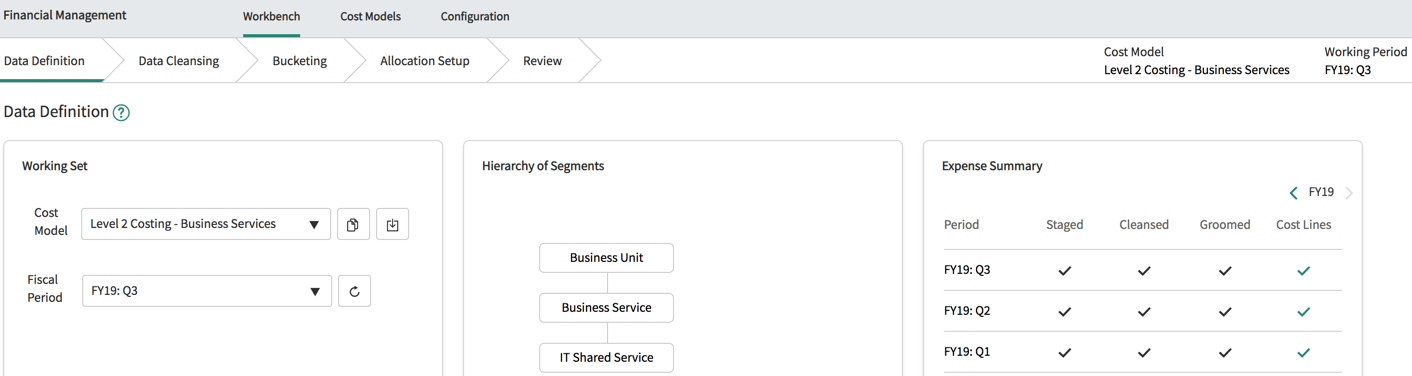Click the FY19: Q3 period row label
This screenshot has width=1412, height=376.
(967, 270)
